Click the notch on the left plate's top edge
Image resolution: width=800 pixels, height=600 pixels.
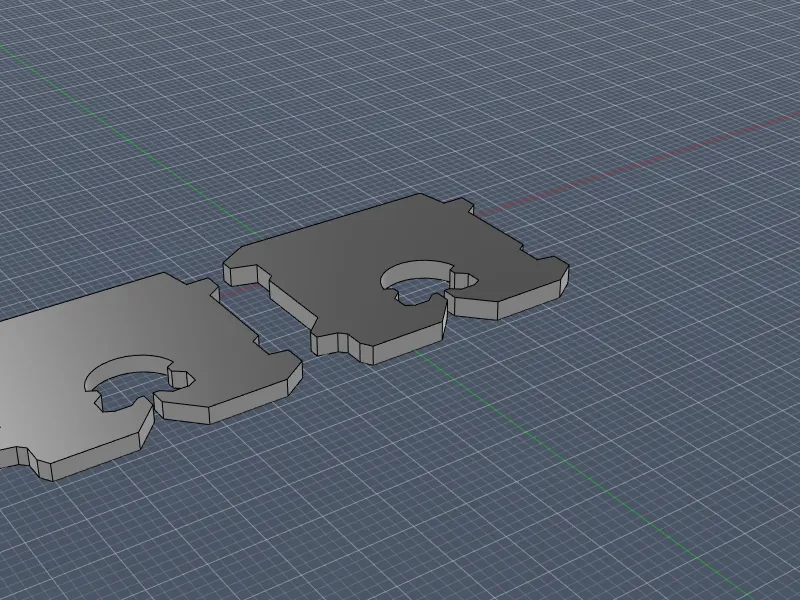(208, 289)
